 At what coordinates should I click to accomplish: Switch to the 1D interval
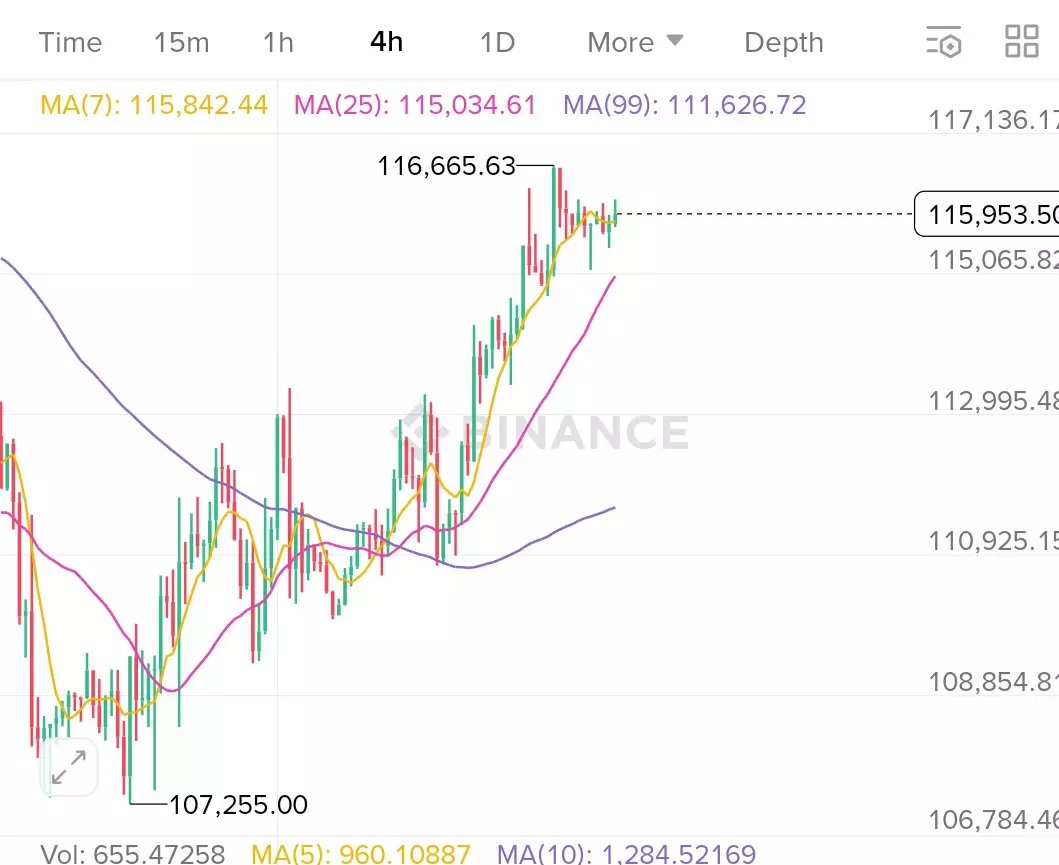496,42
